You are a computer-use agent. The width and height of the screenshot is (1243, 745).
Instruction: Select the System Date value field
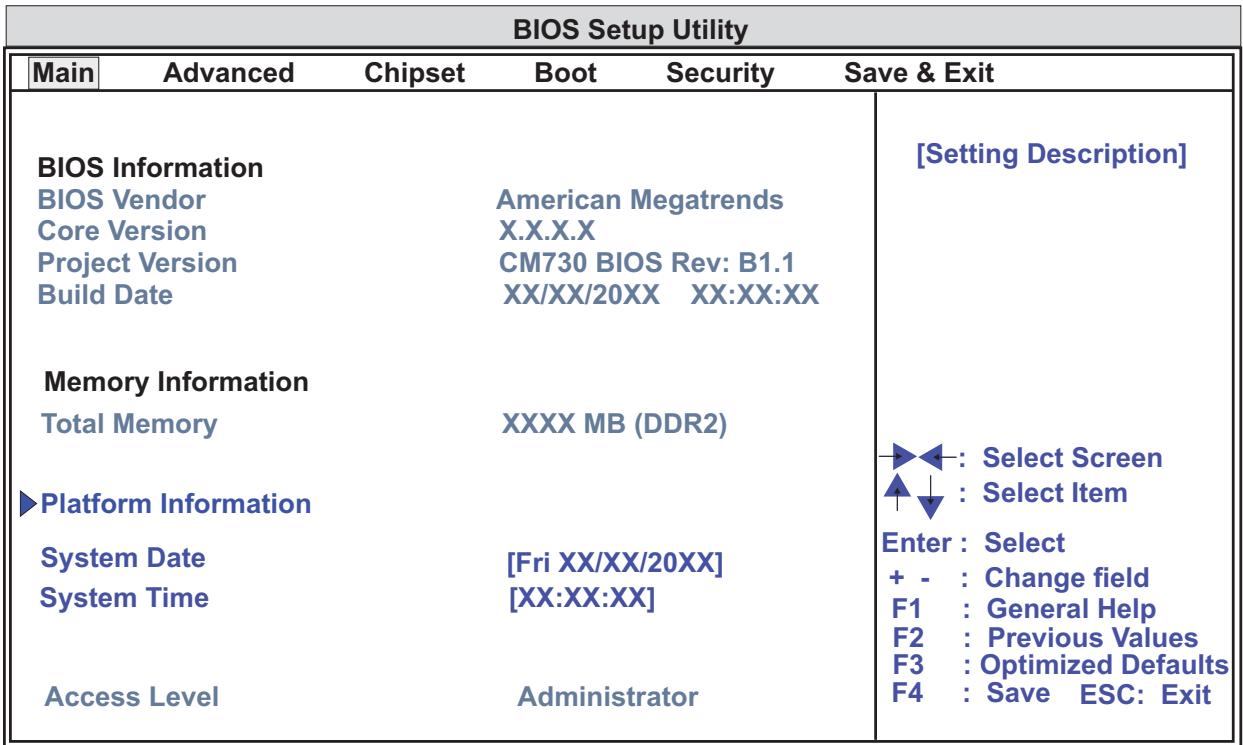pos(616,564)
